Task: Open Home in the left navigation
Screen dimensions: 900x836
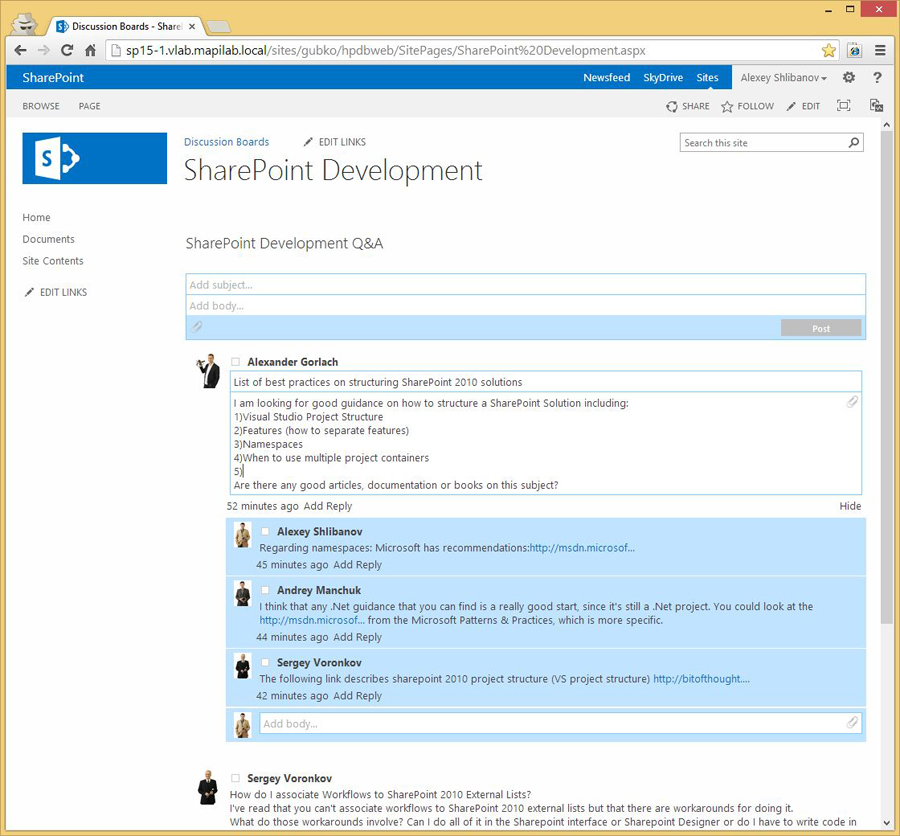Action: (x=36, y=218)
